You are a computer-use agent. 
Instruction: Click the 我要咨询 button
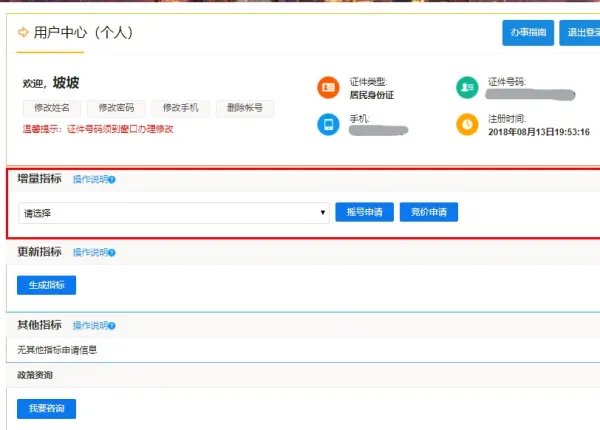(x=46, y=409)
